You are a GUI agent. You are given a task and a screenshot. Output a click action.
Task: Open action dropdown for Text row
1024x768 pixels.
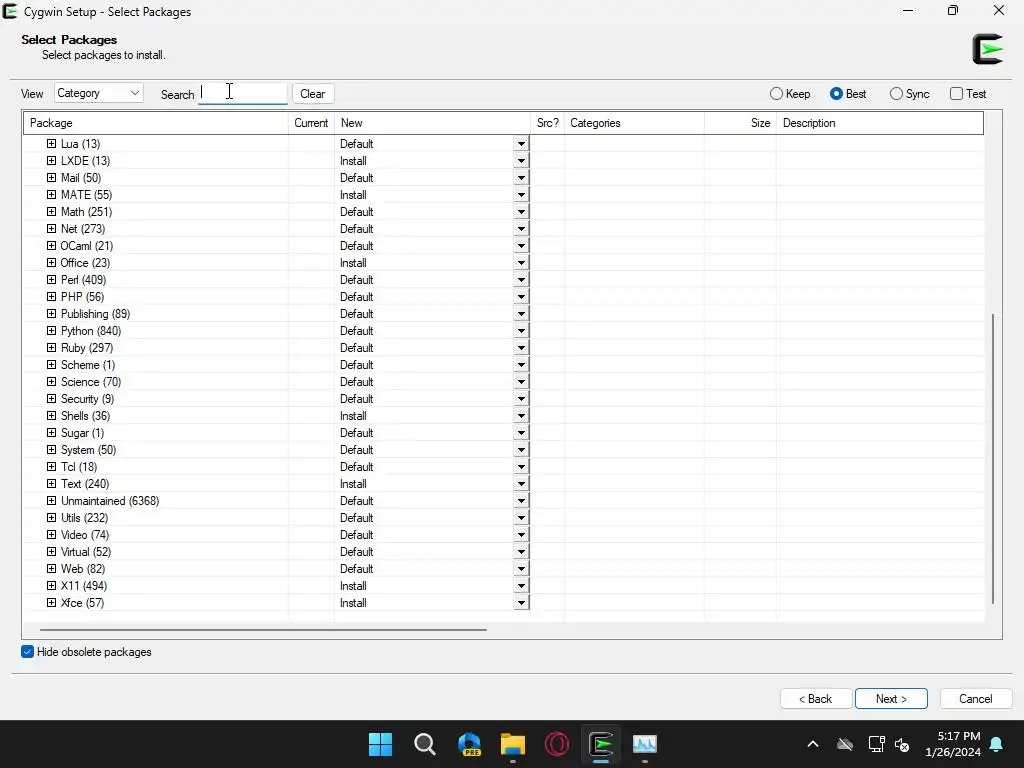521,484
